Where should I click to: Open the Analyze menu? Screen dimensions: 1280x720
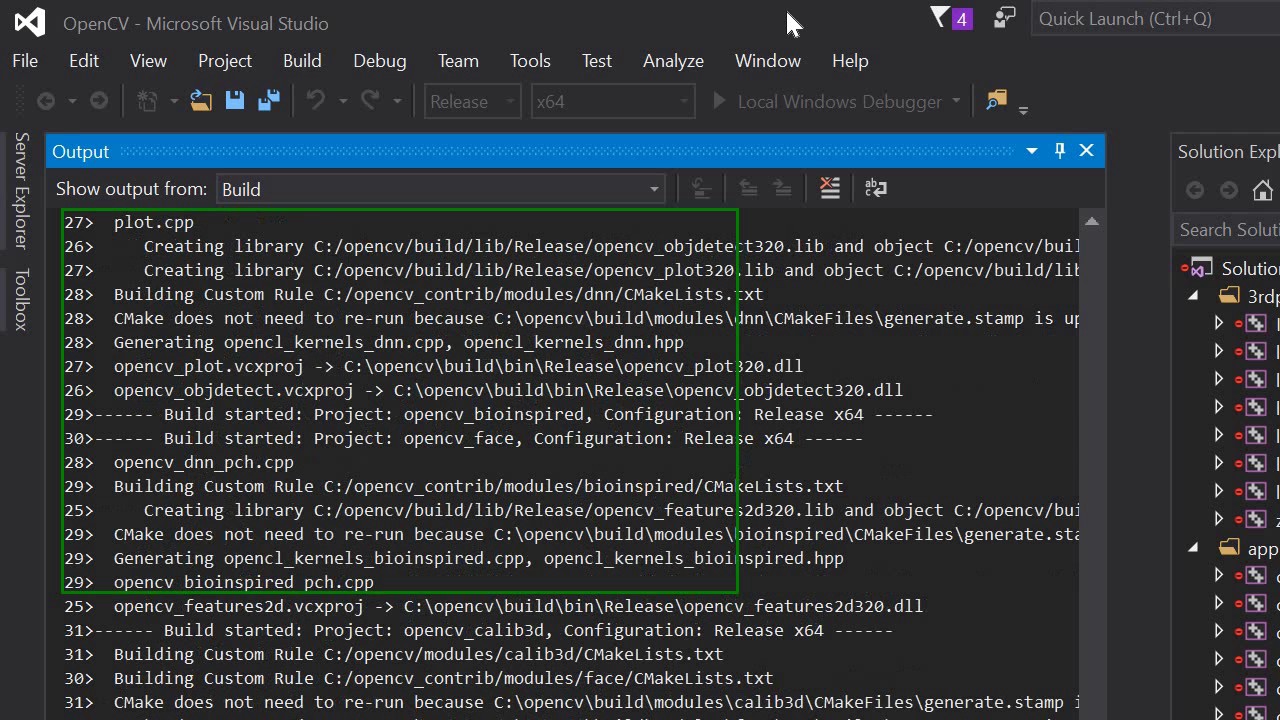[x=673, y=61]
